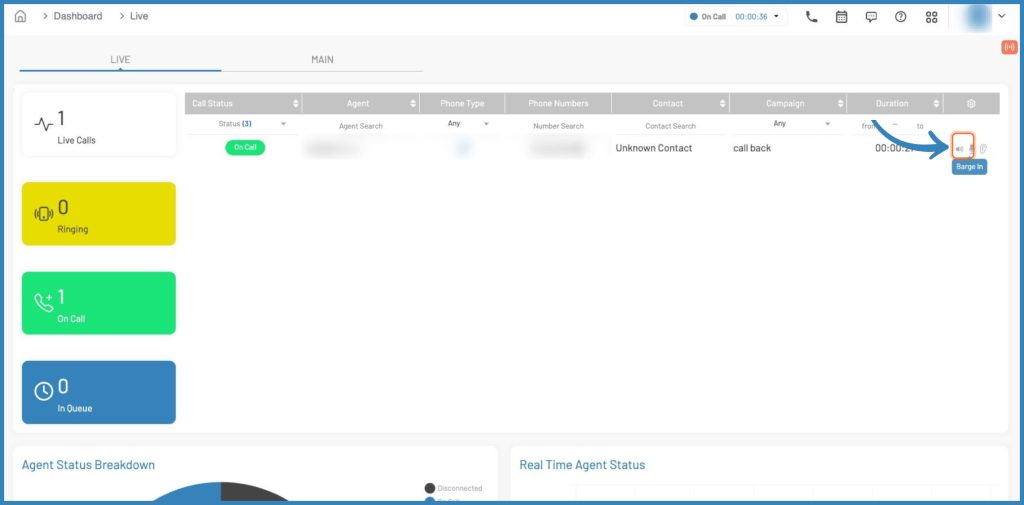Click the Real Time Agent Status heading
The height and width of the screenshot is (505, 1024).
pos(583,465)
